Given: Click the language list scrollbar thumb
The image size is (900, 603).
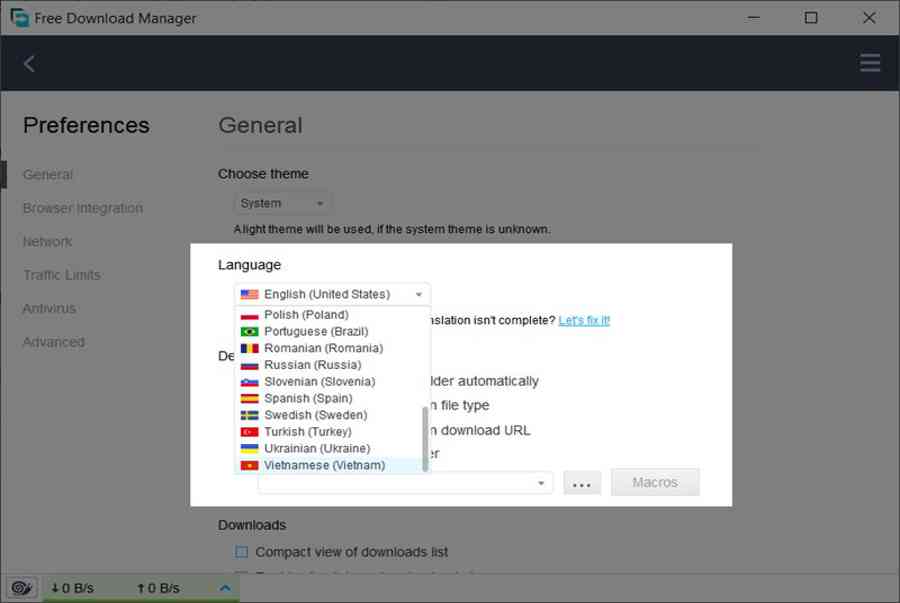Looking at the screenshot, I should [x=425, y=439].
